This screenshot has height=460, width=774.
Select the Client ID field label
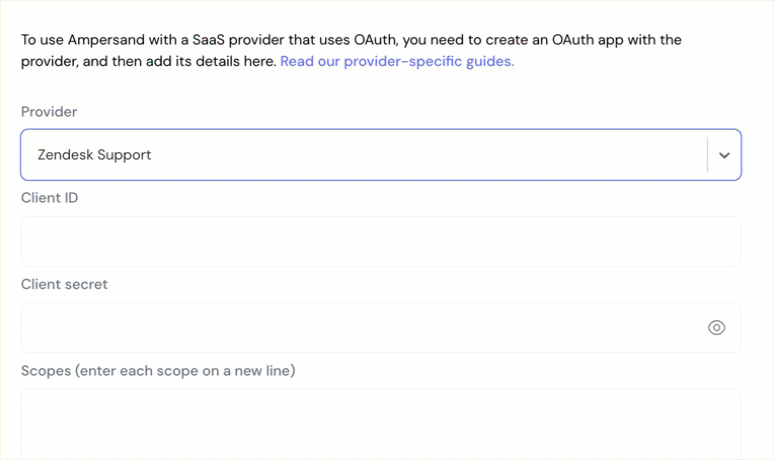point(49,197)
